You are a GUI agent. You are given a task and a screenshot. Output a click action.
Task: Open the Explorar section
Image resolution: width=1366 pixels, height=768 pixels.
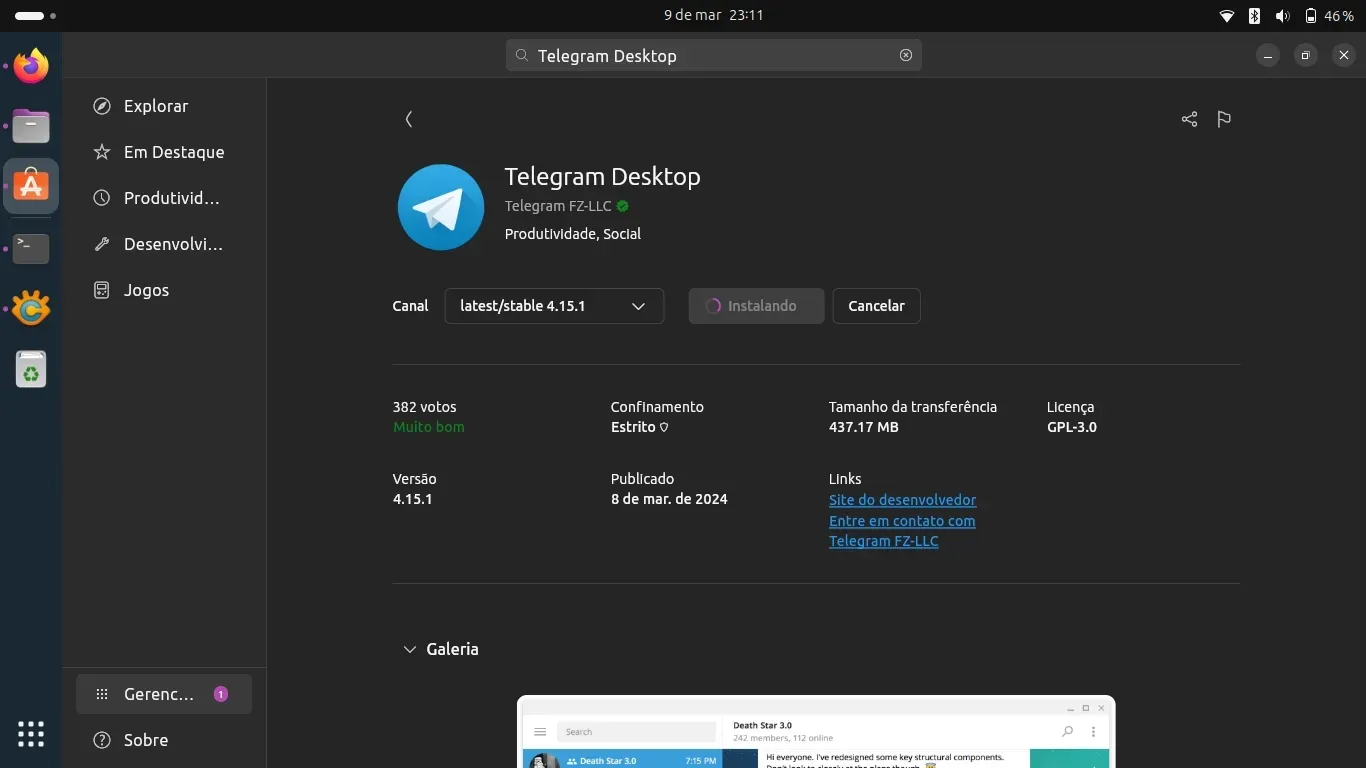pos(156,106)
